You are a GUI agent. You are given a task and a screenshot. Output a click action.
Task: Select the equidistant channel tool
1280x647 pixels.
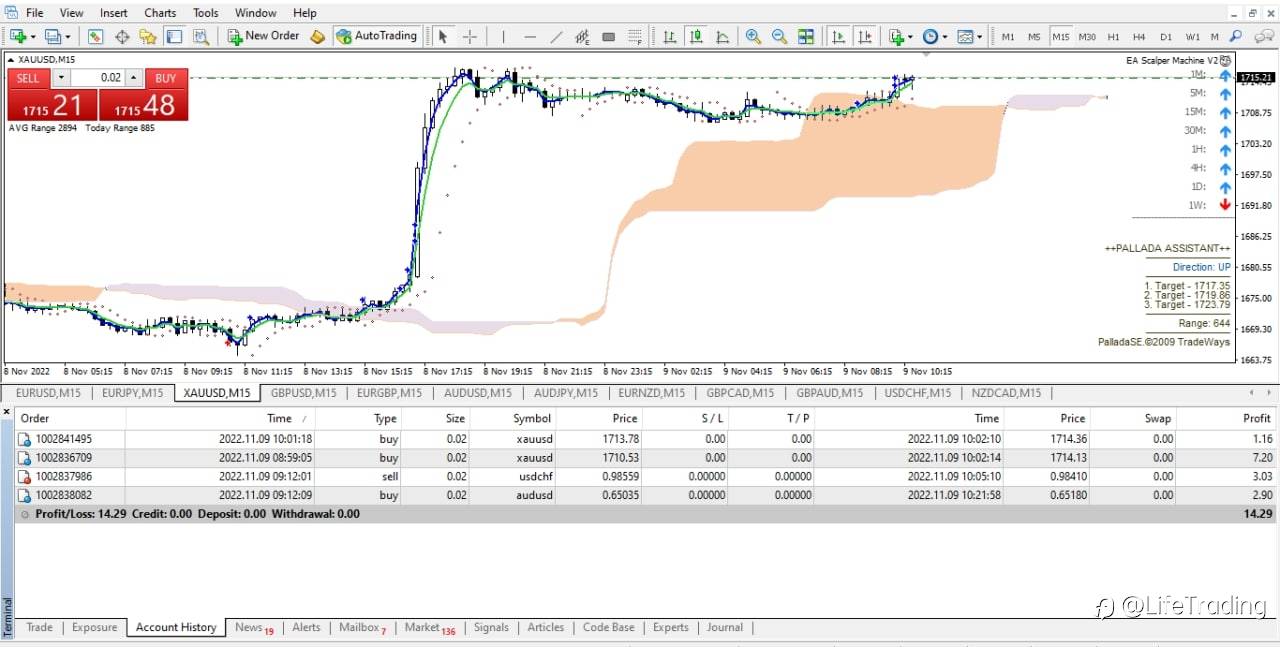tap(582, 36)
